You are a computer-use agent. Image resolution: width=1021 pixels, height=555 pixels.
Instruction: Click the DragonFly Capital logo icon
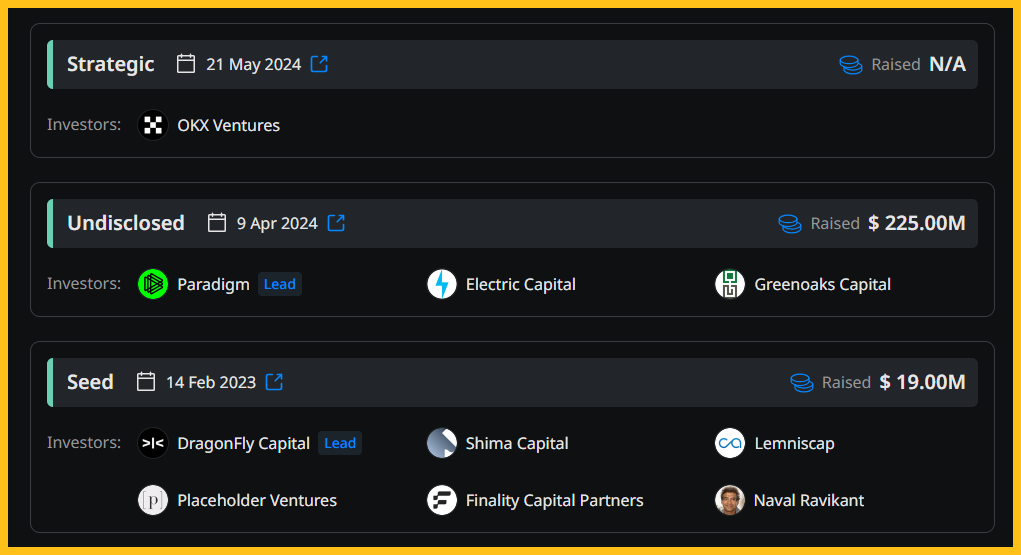tap(153, 443)
